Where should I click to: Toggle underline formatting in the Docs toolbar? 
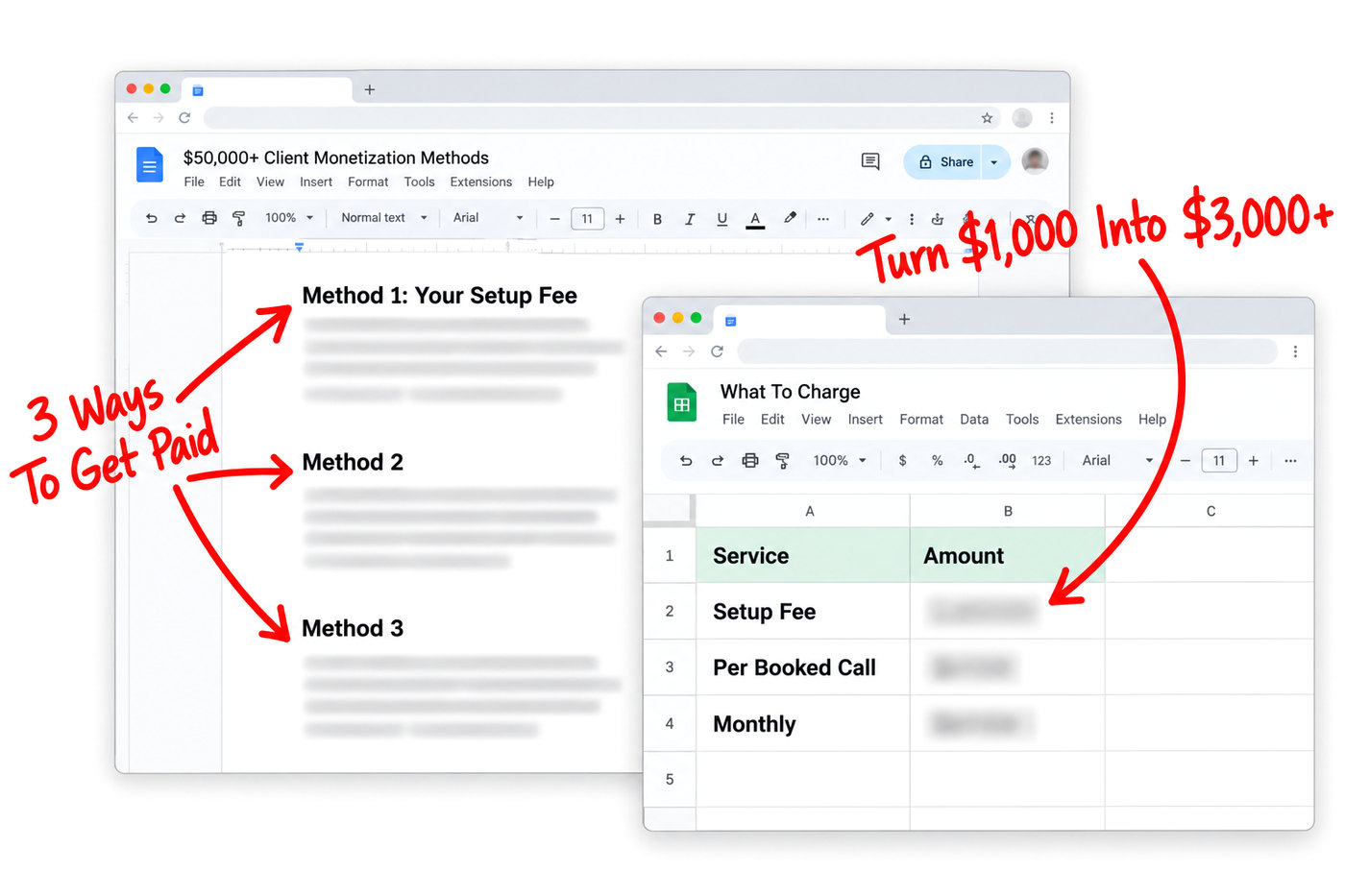coord(722,219)
